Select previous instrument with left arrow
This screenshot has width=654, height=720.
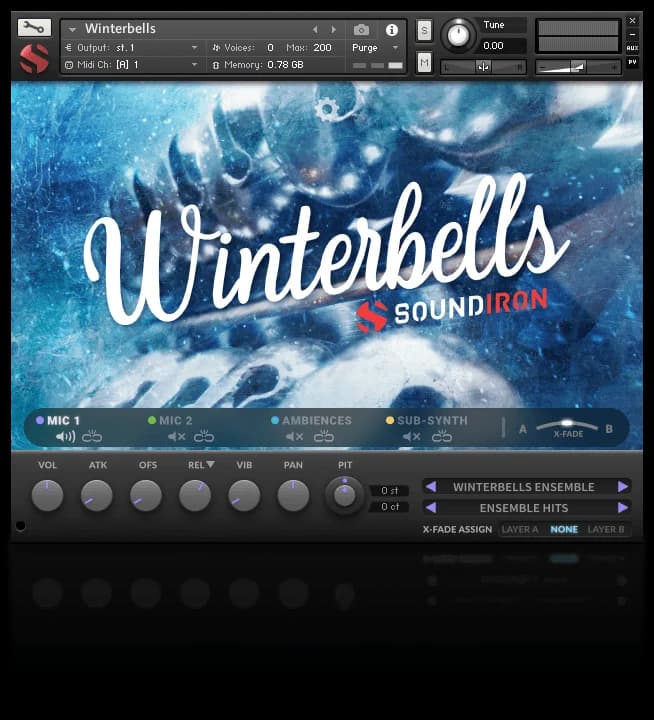[315, 30]
